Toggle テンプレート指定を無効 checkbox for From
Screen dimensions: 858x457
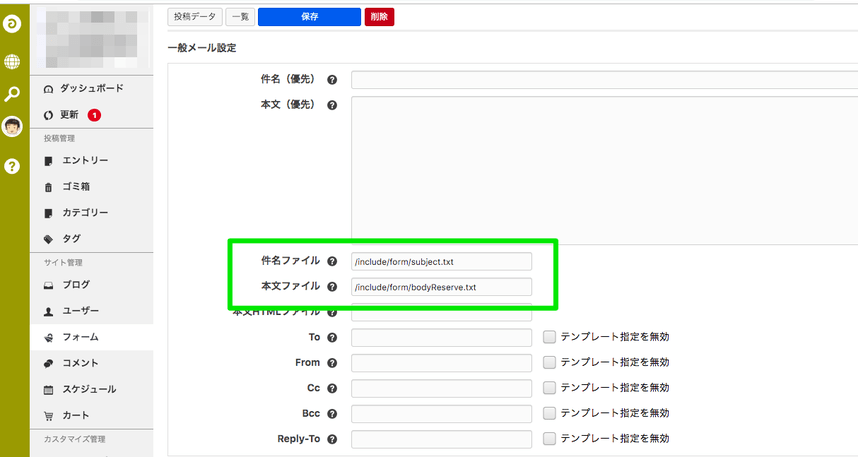tap(549, 362)
